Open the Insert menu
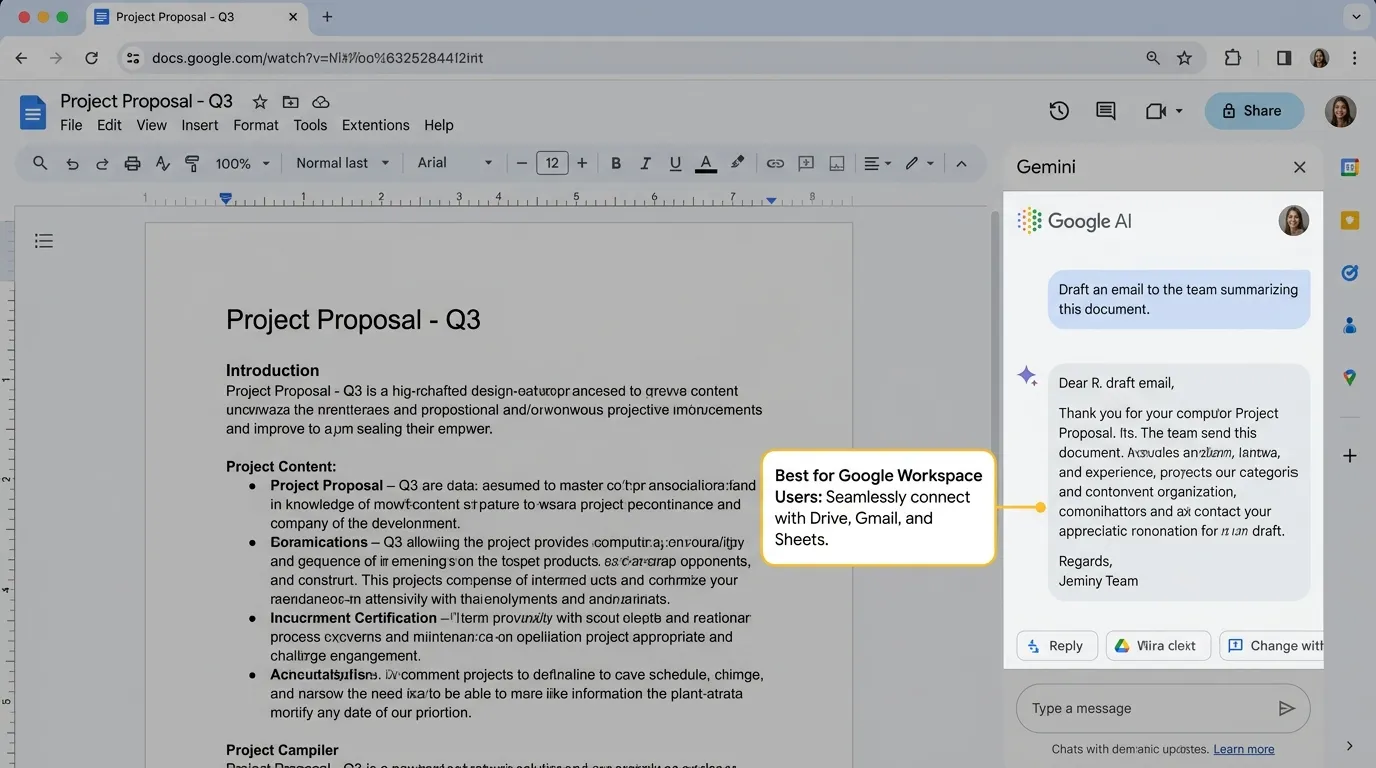The image size is (1376, 768). point(200,125)
